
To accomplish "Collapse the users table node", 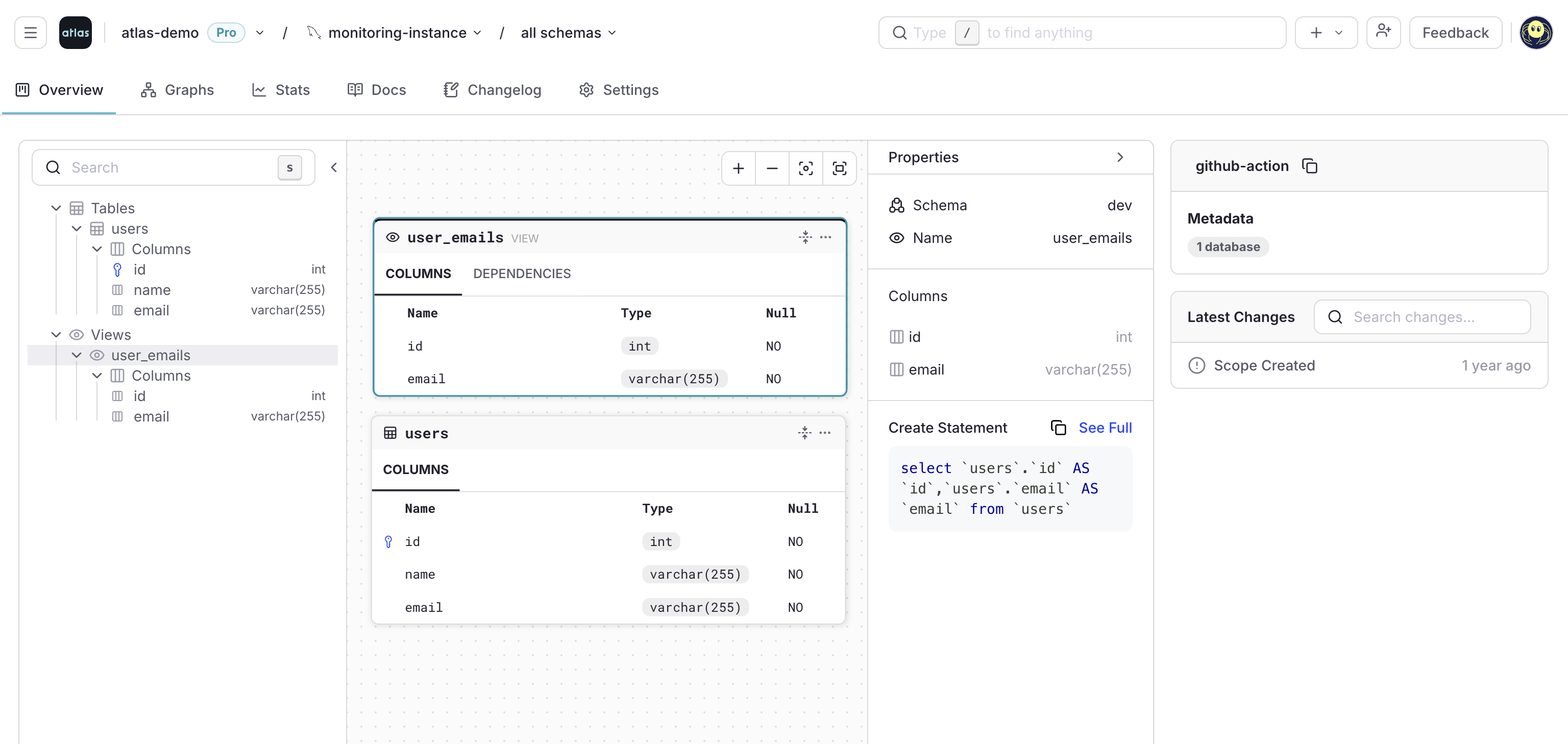I will pos(77,229).
